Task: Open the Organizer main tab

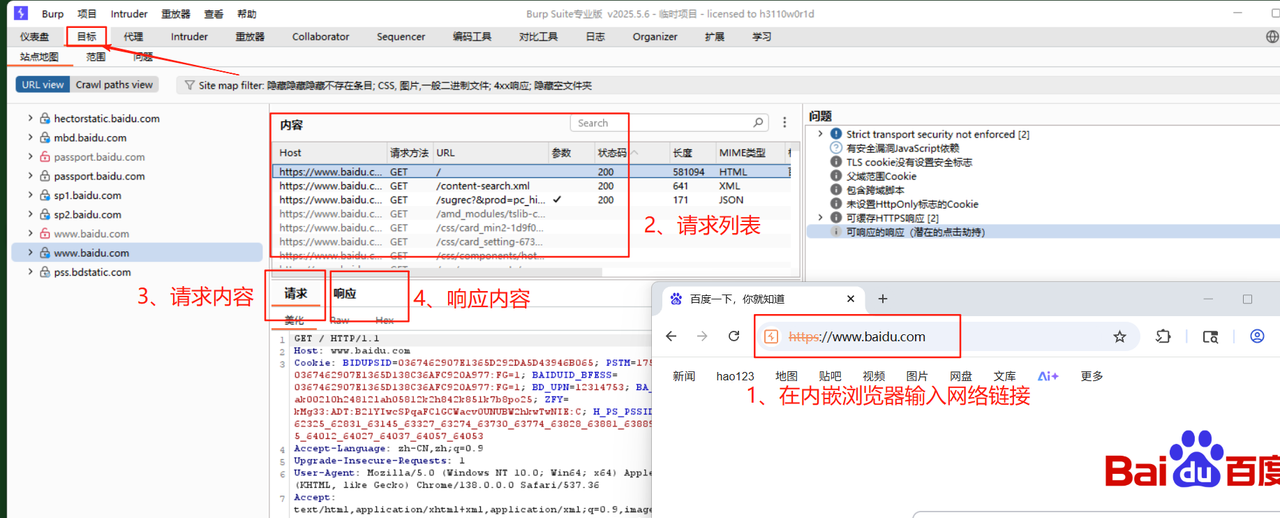Action: pyautogui.click(x=655, y=37)
